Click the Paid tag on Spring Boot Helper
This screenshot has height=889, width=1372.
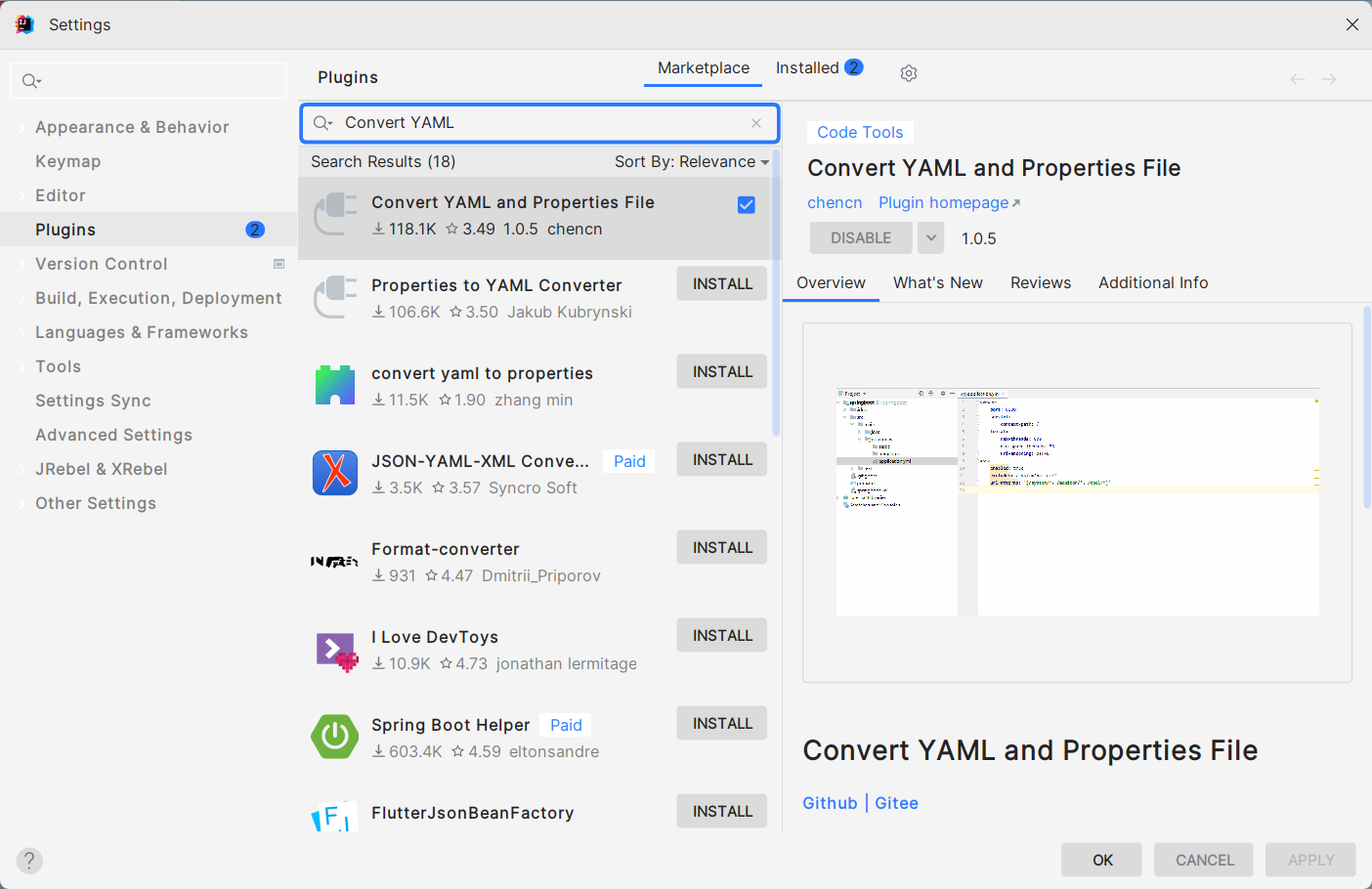click(566, 725)
